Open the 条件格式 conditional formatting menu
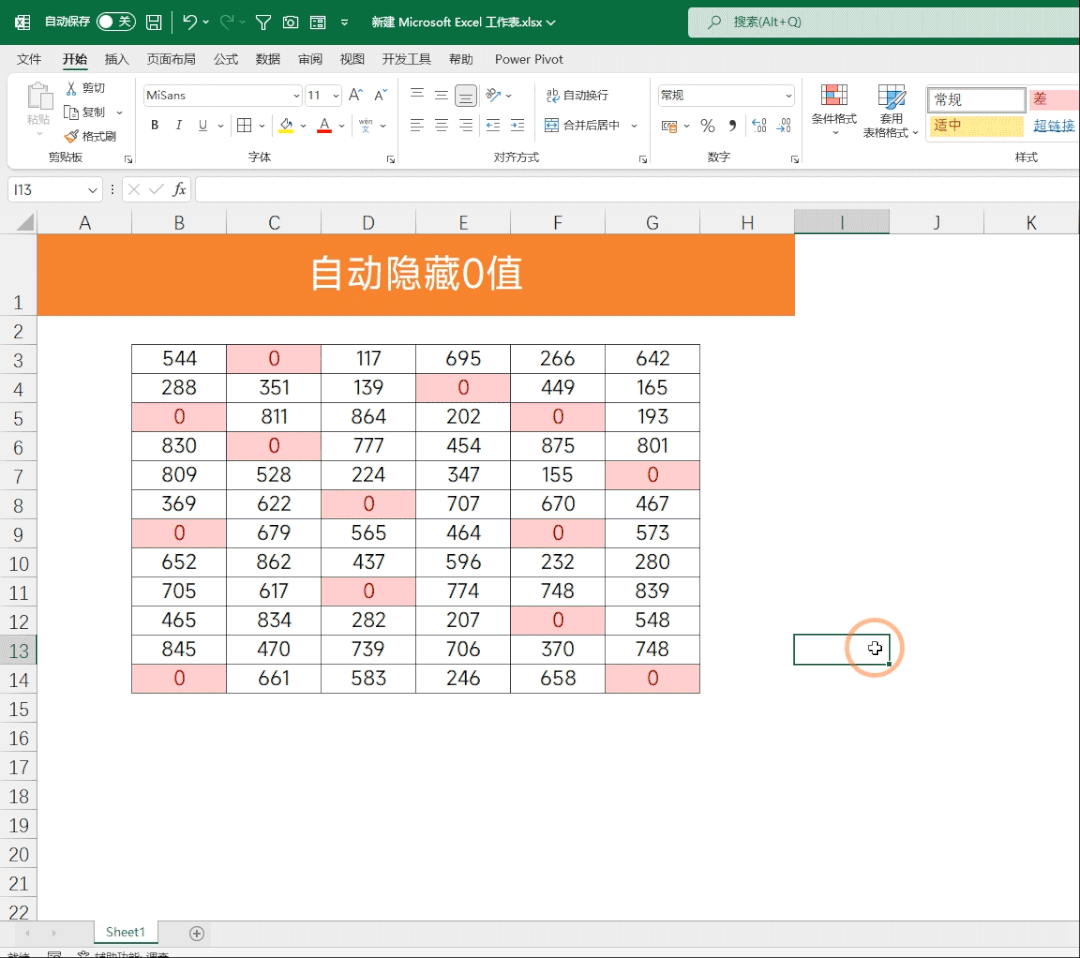This screenshot has width=1080, height=958. (834, 110)
